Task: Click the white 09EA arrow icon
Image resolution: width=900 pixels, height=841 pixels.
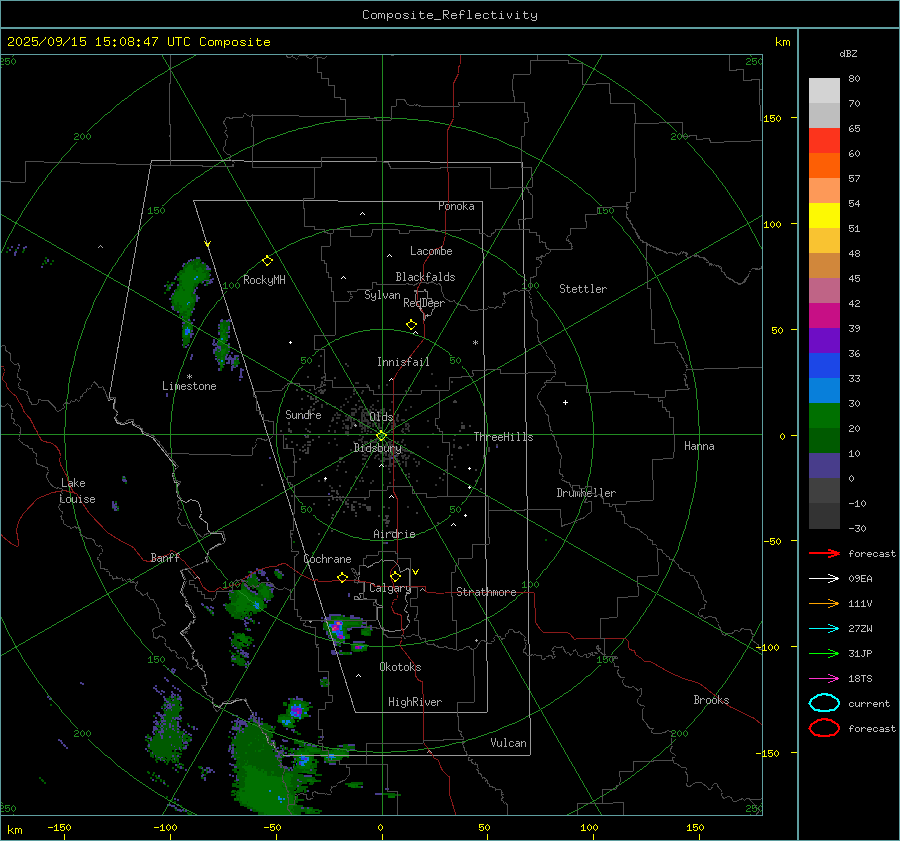Action: (824, 578)
